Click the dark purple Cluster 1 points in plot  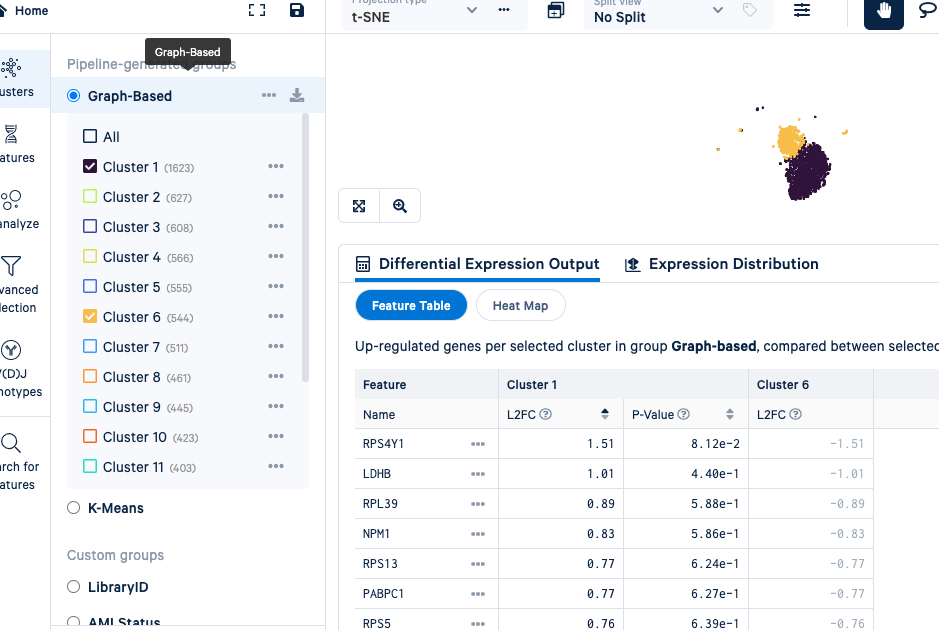tap(808, 174)
